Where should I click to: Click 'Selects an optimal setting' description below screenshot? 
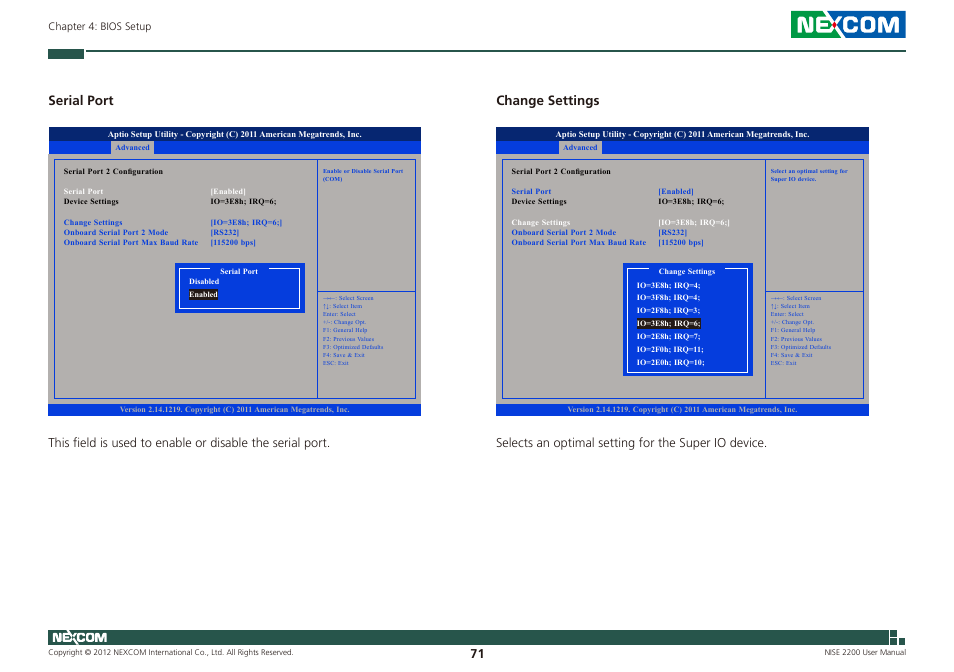pyautogui.click(x=631, y=443)
